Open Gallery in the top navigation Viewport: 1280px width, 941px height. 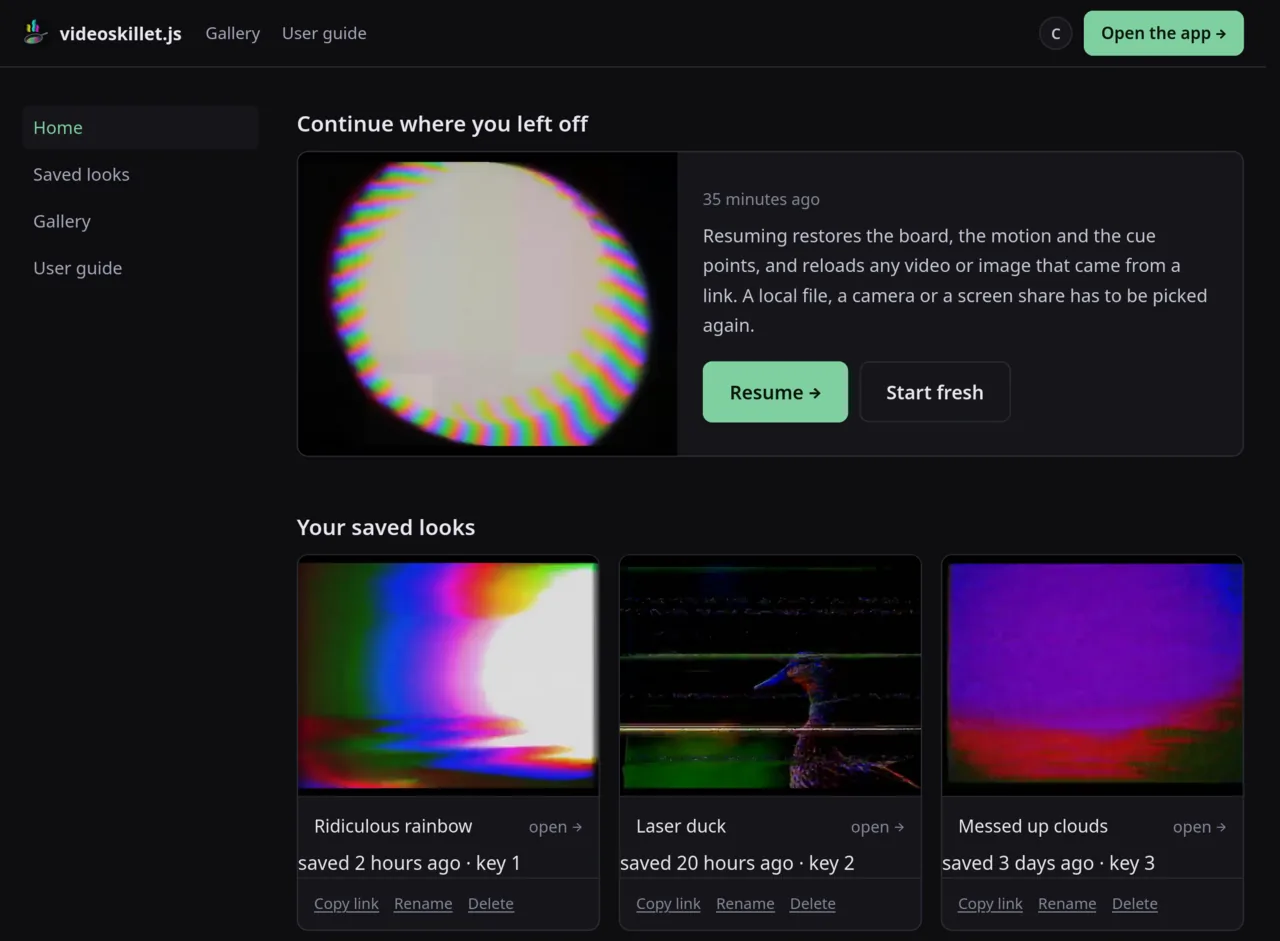pos(233,33)
